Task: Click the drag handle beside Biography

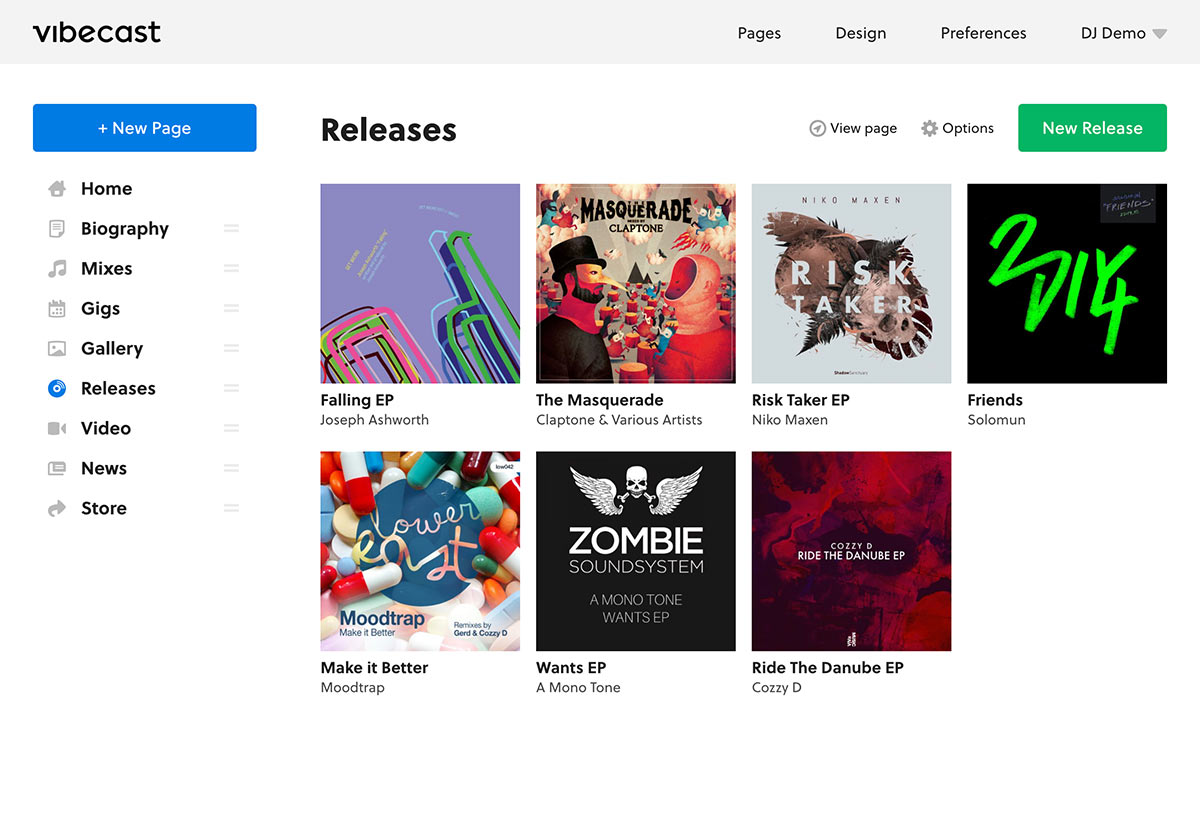Action: tap(231, 229)
